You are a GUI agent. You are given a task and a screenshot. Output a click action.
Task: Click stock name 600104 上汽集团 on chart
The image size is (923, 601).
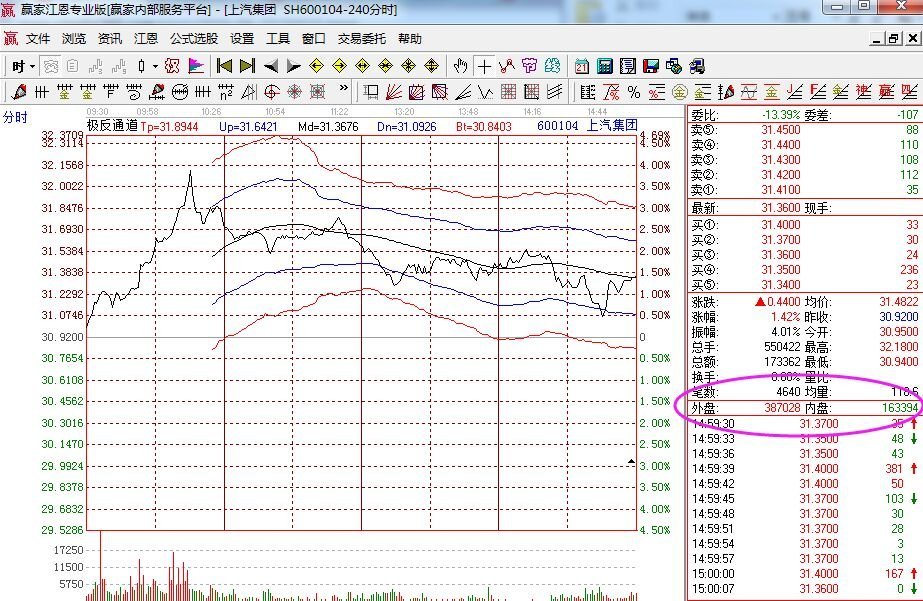point(587,125)
